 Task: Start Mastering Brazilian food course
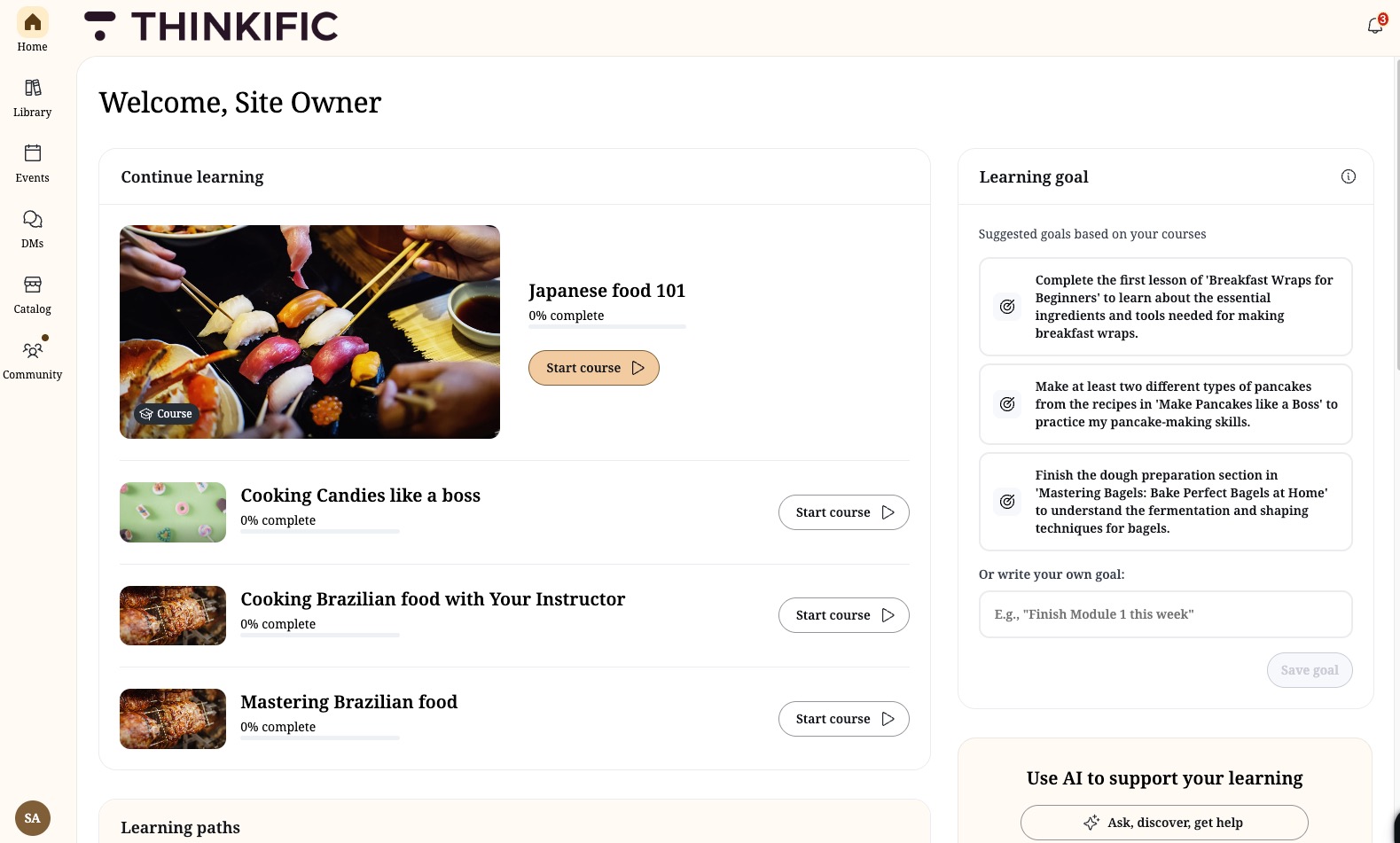coord(844,719)
